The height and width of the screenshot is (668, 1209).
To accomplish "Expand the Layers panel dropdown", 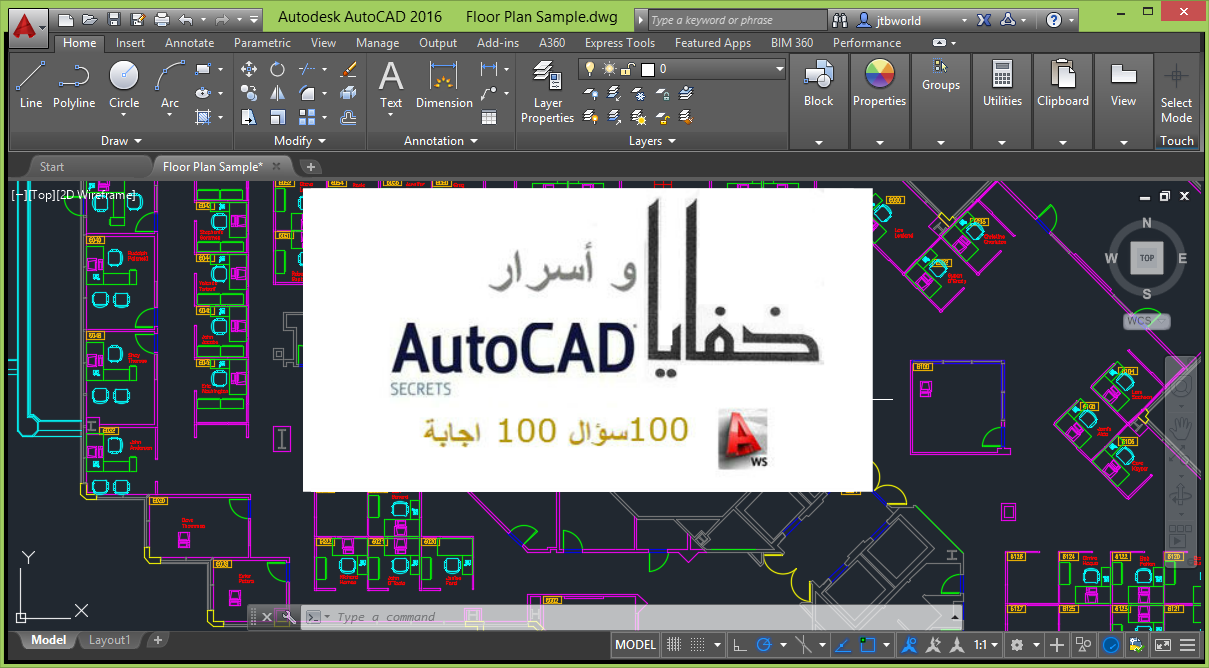I will pos(652,141).
